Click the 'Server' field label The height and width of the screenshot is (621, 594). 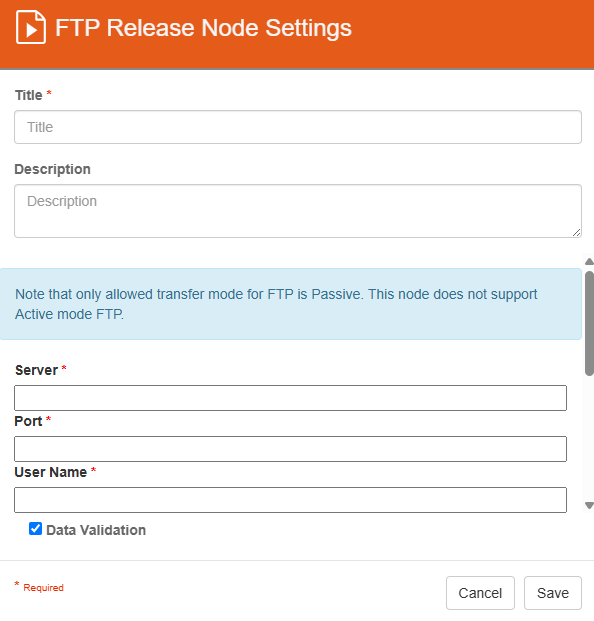coord(36,370)
